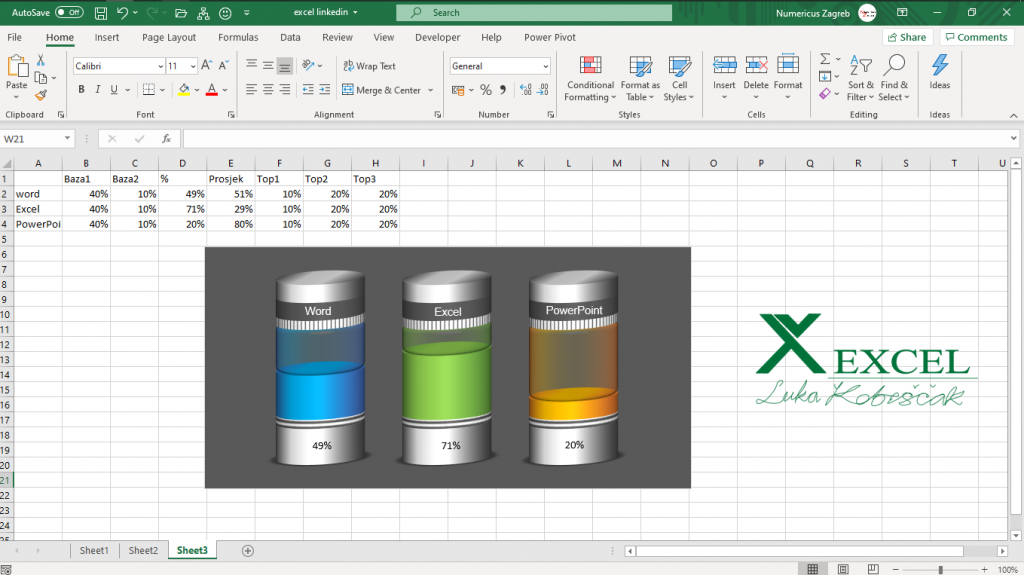Align text to the left
This screenshot has width=1024, height=575.
[x=251, y=90]
